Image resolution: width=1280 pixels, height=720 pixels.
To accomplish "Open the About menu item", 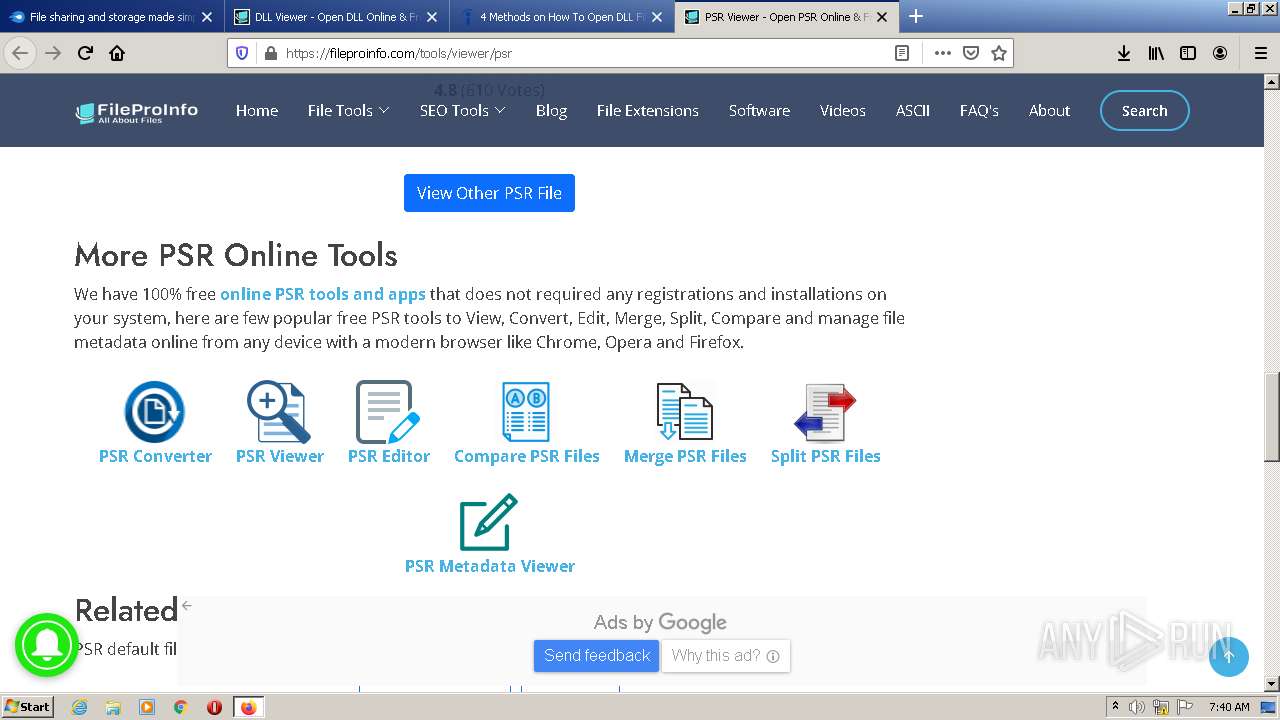I will pyautogui.click(x=1049, y=110).
